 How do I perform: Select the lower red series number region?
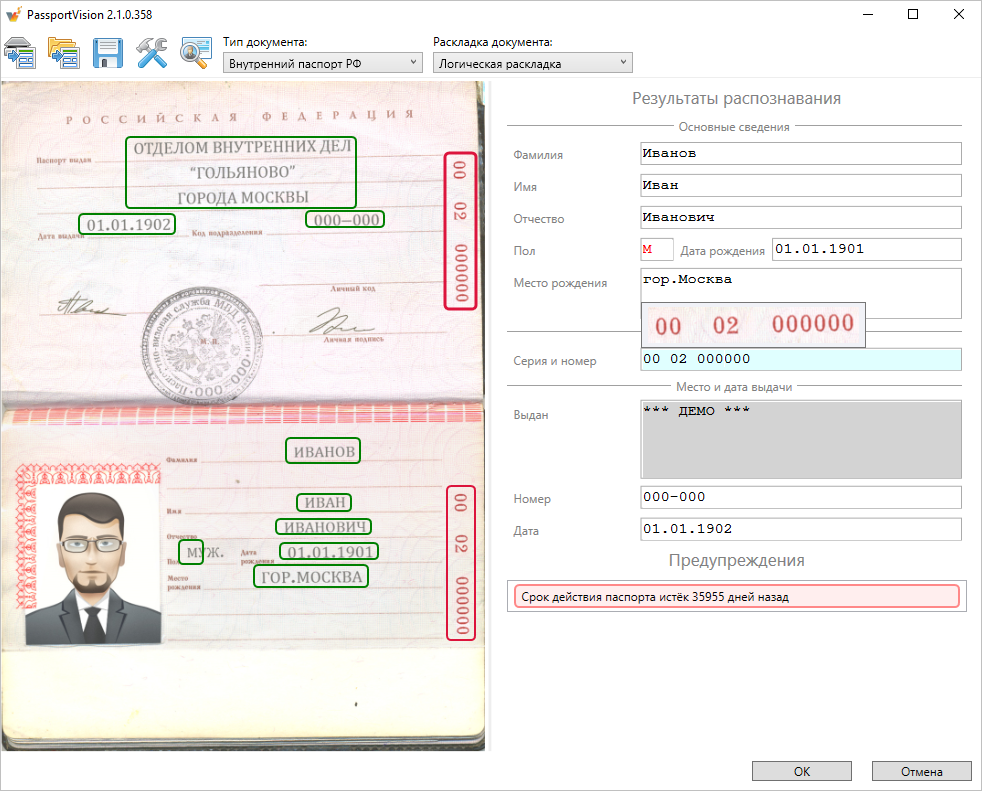[461, 563]
